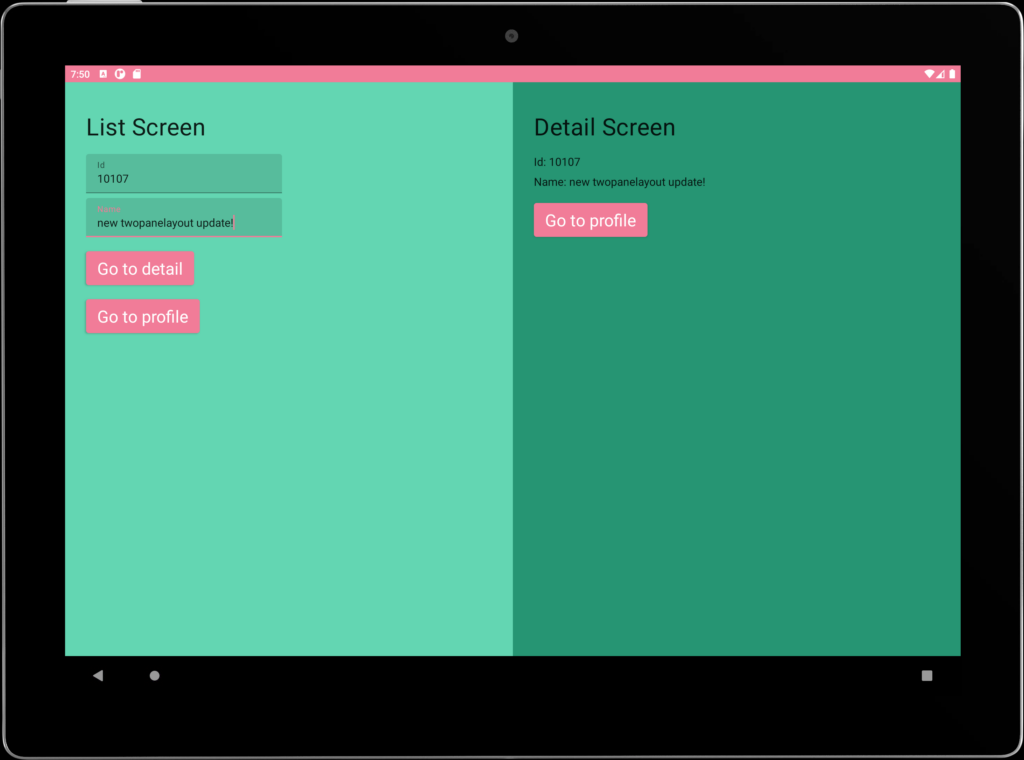Select the List Screen heading

coord(146,128)
